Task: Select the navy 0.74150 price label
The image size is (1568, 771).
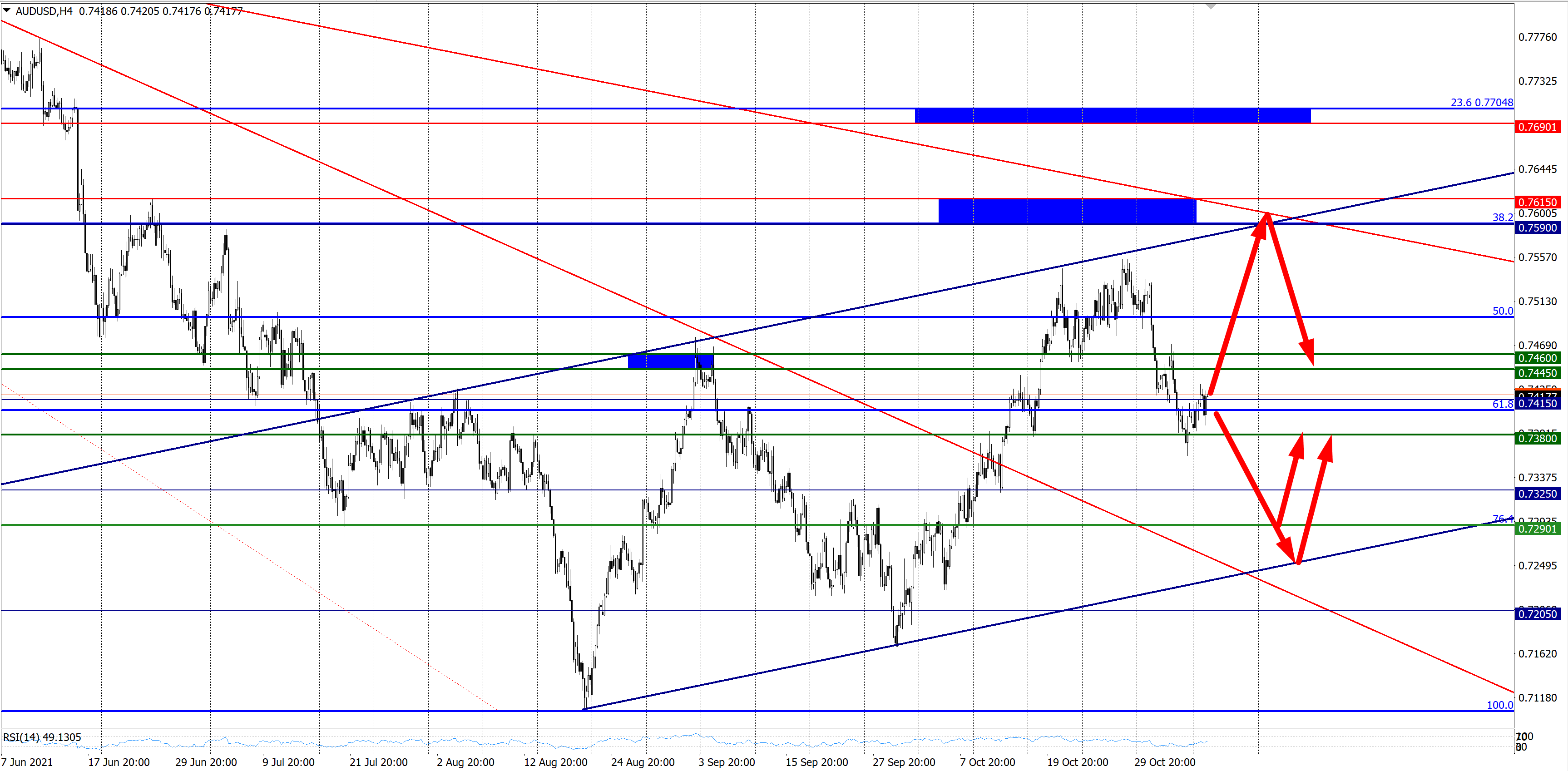Action: (x=1537, y=404)
